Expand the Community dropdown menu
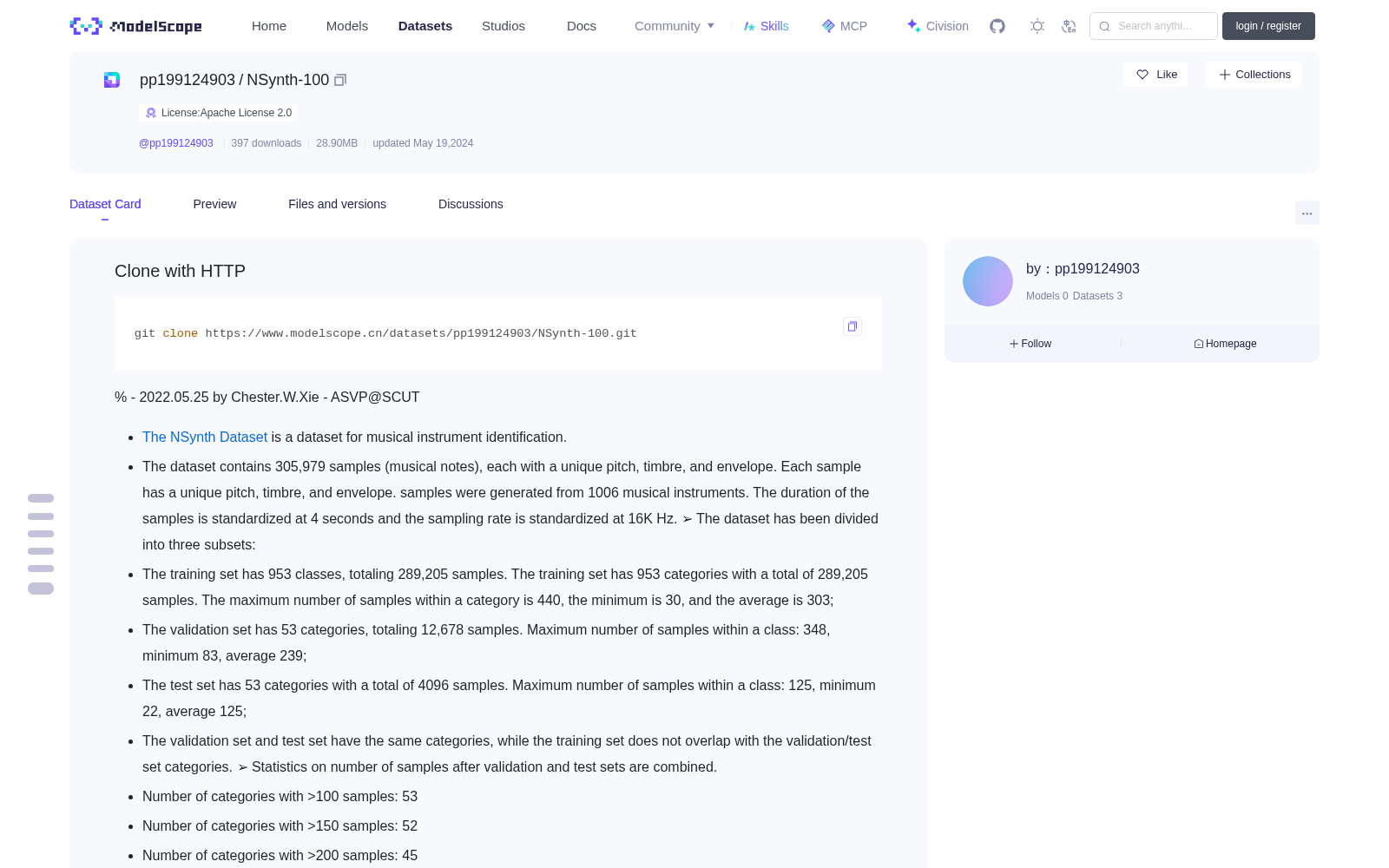The height and width of the screenshot is (868, 1389). pyautogui.click(x=675, y=26)
